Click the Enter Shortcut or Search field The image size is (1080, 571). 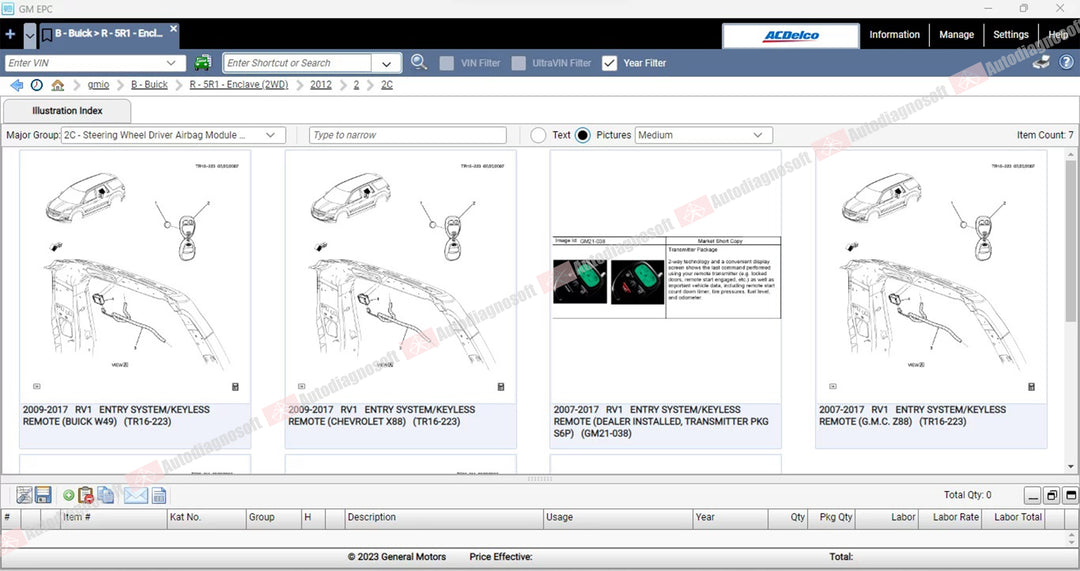point(298,63)
